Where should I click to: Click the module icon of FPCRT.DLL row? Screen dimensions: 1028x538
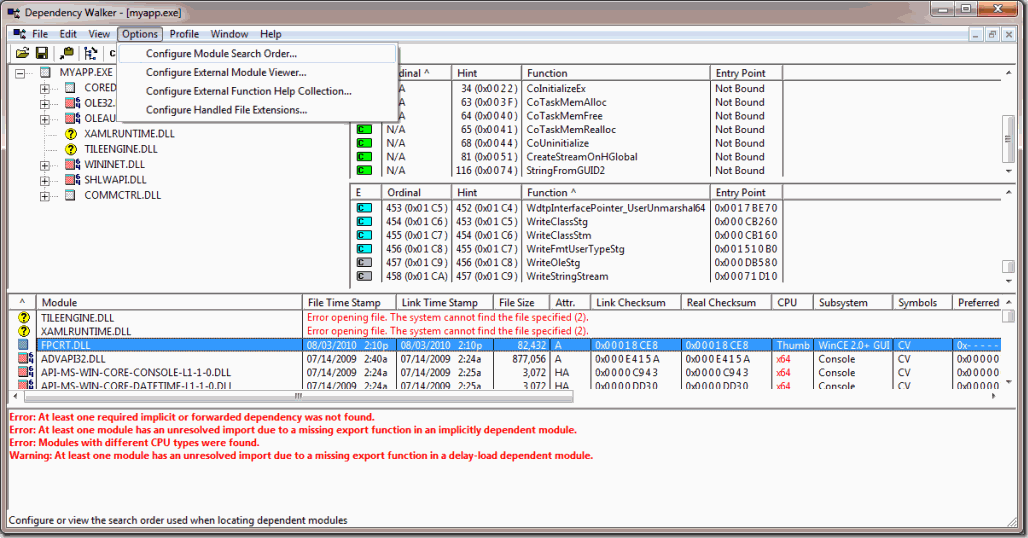coord(24,345)
